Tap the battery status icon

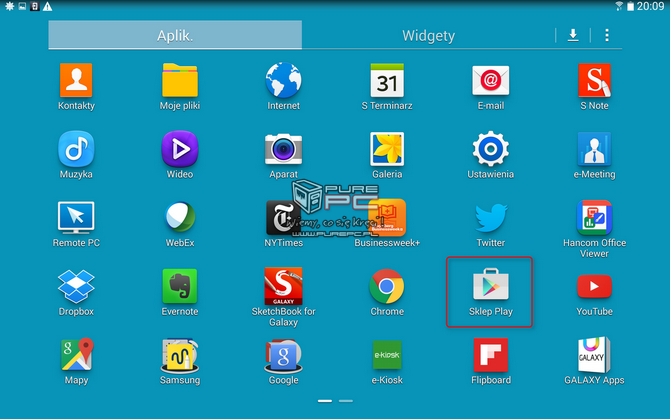point(630,6)
